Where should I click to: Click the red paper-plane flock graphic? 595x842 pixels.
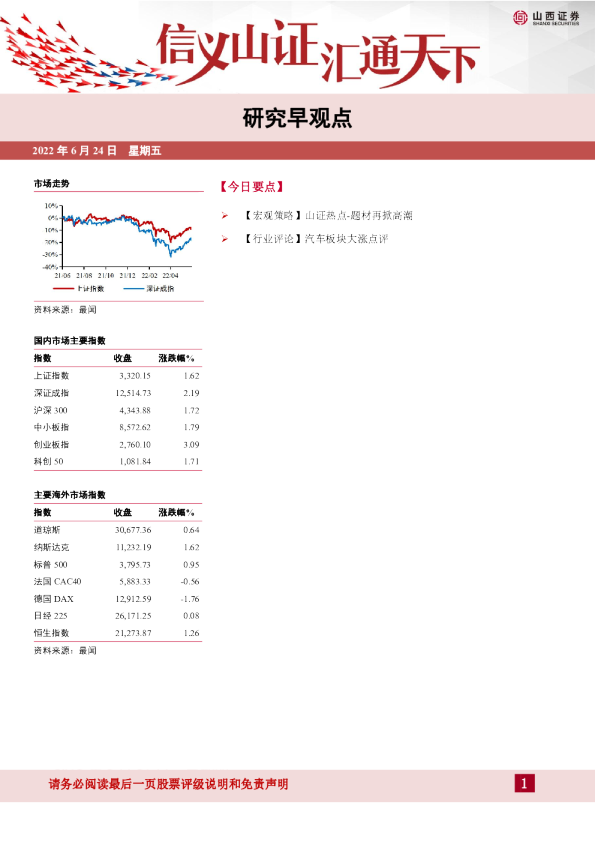pyautogui.click(x=86, y=56)
